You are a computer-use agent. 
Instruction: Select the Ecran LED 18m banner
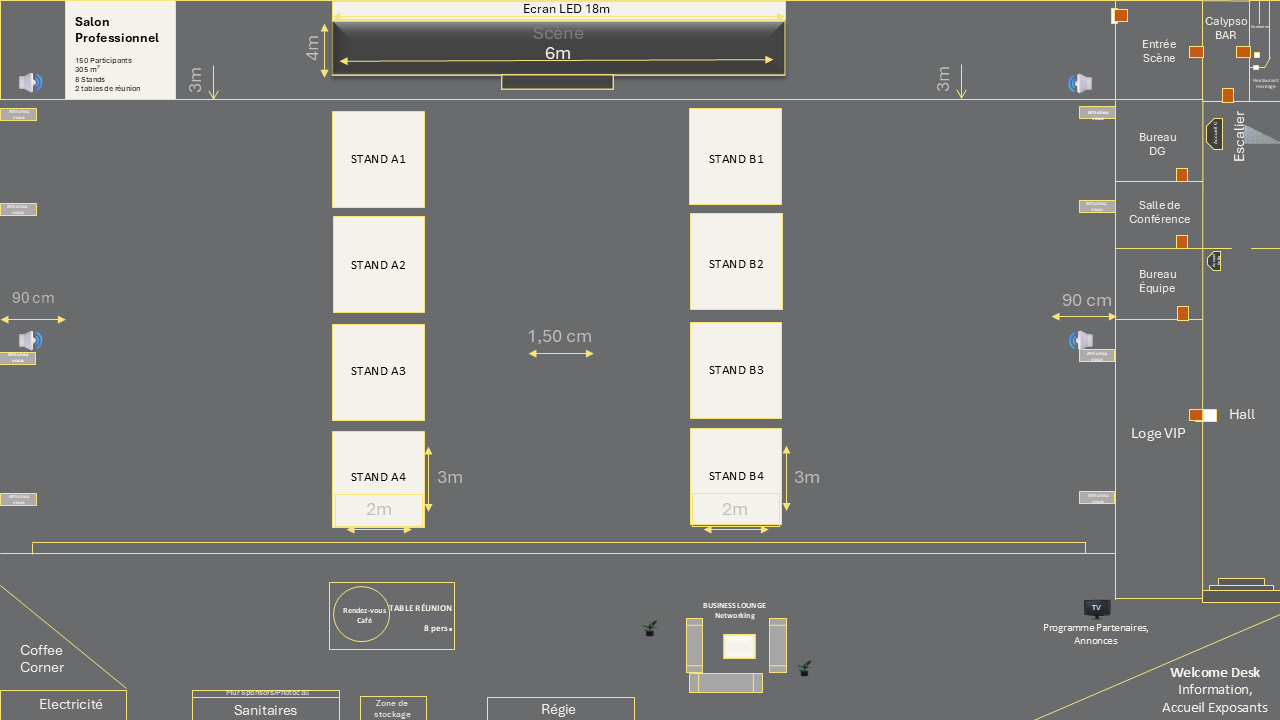(x=558, y=10)
